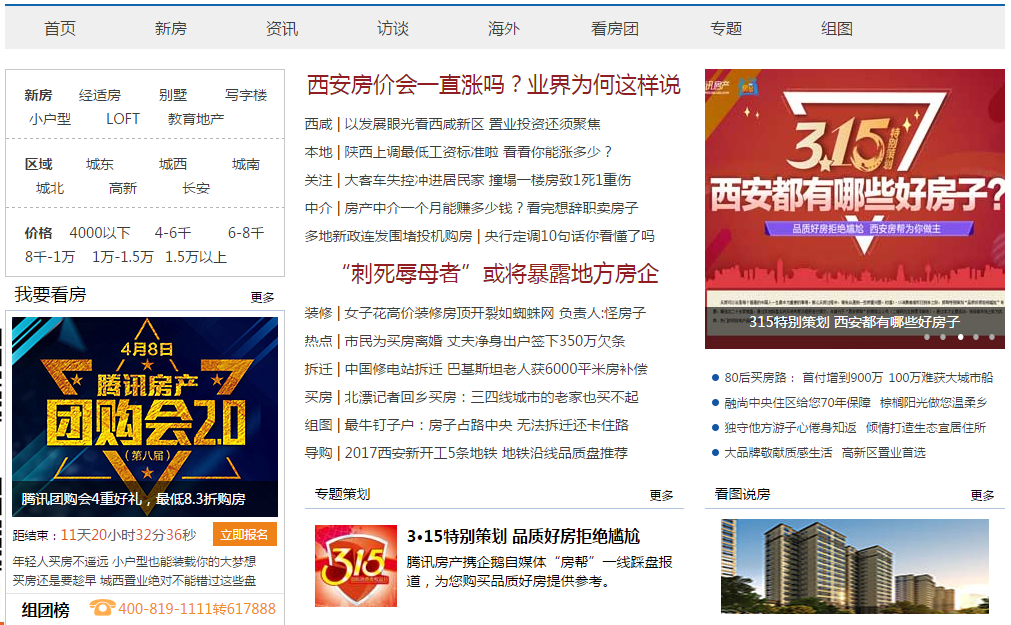Image resolution: width=1011 pixels, height=625 pixels.
Task: Select the last carousel dot on the banner
Action: pyautogui.click(x=992, y=337)
